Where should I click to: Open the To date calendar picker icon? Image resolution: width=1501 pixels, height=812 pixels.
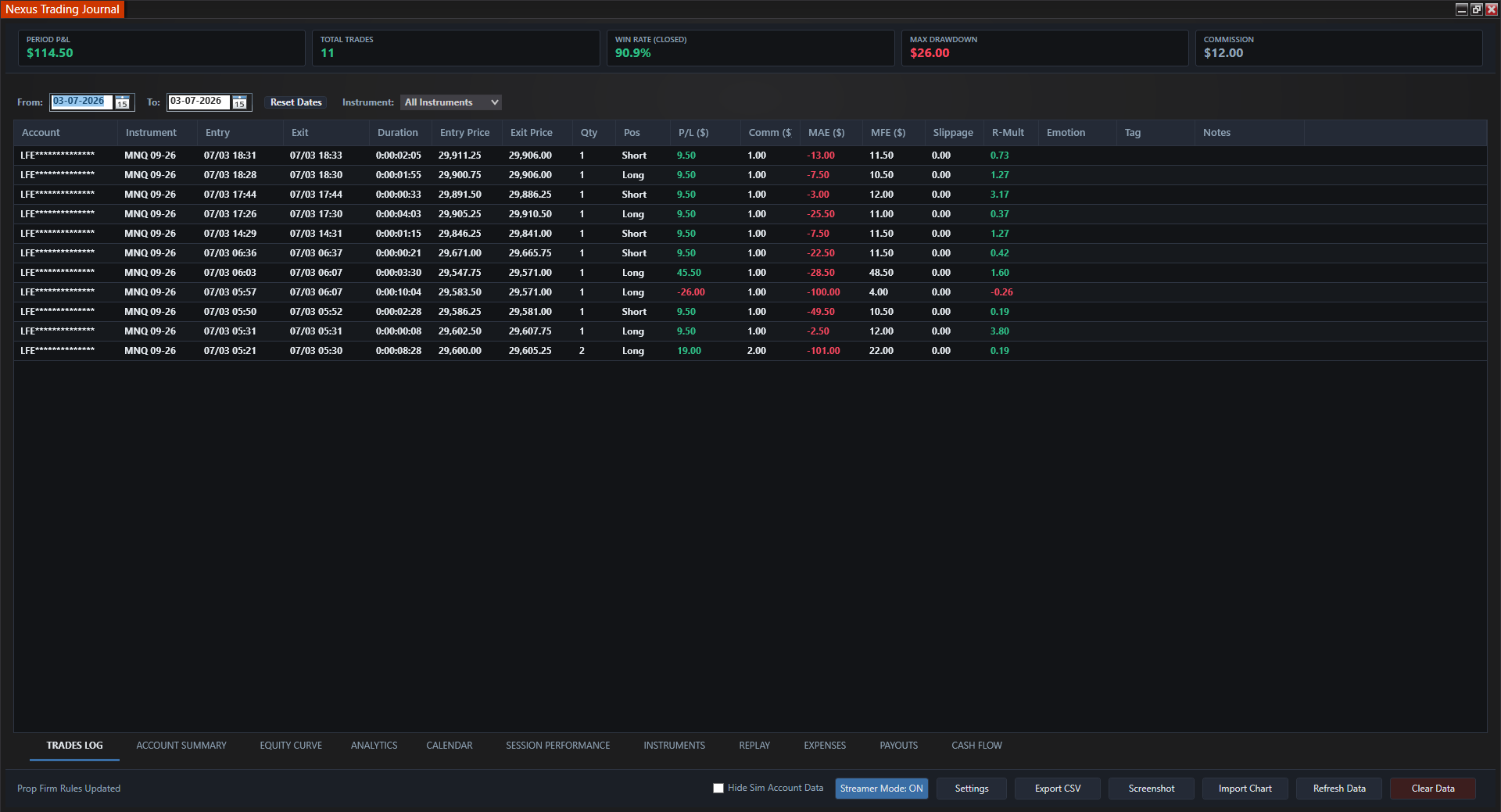[x=240, y=102]
